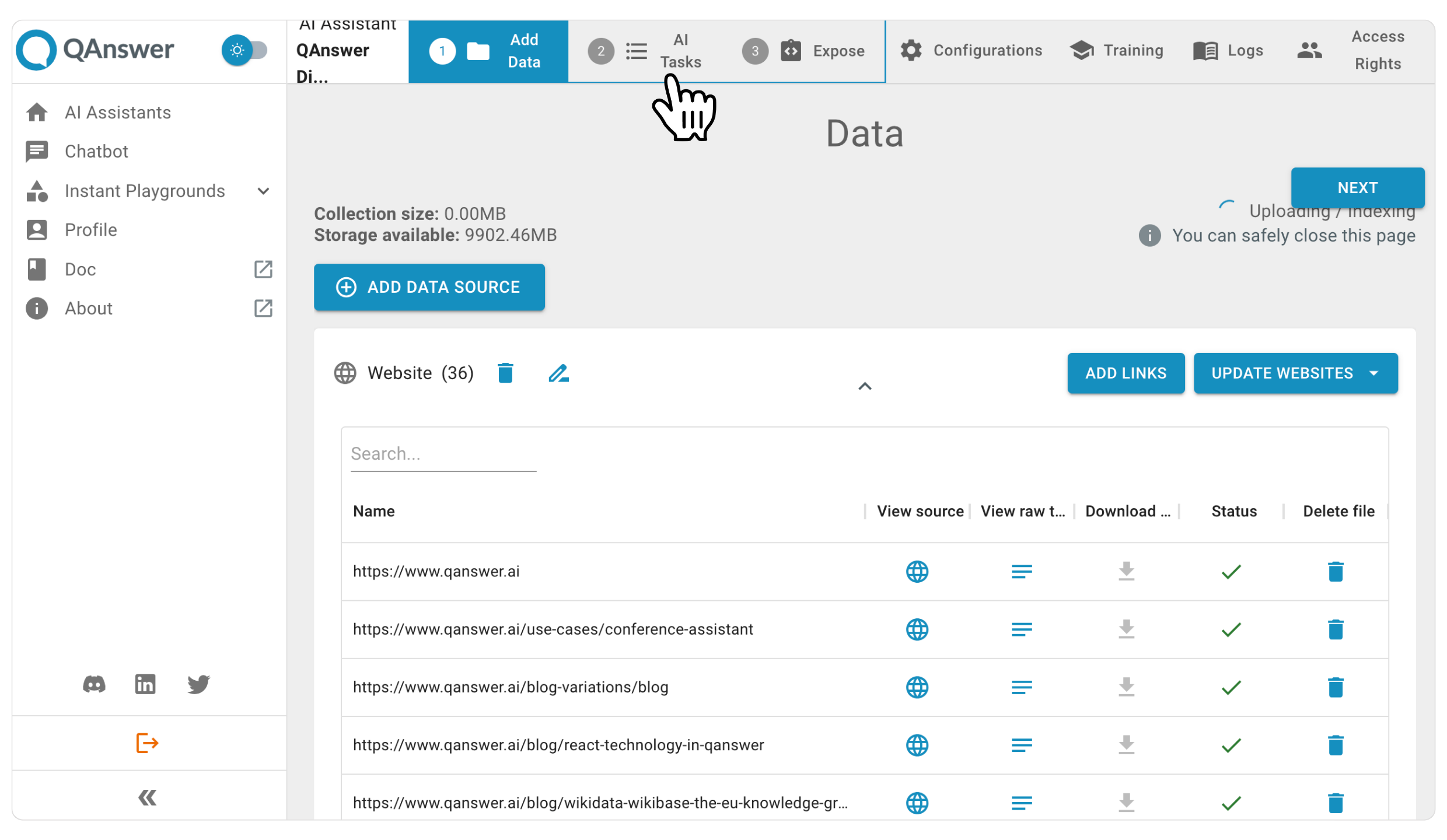View source of https://www.qanswer.ai
The image size is (1447, 840).
click(x=917, y=571)
